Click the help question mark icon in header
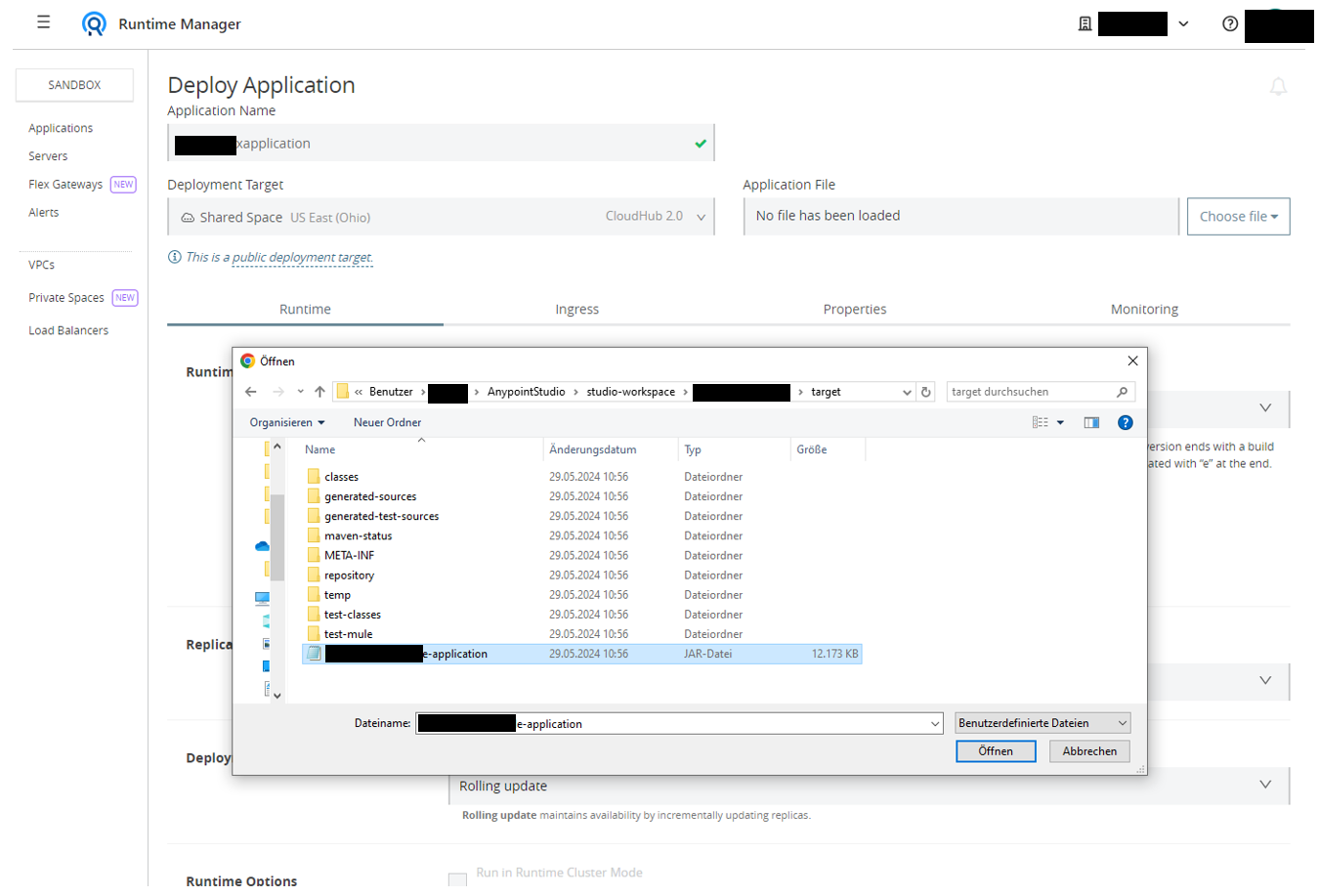The width and height of the screenshot is (1319, 896). pos(1230,23)
